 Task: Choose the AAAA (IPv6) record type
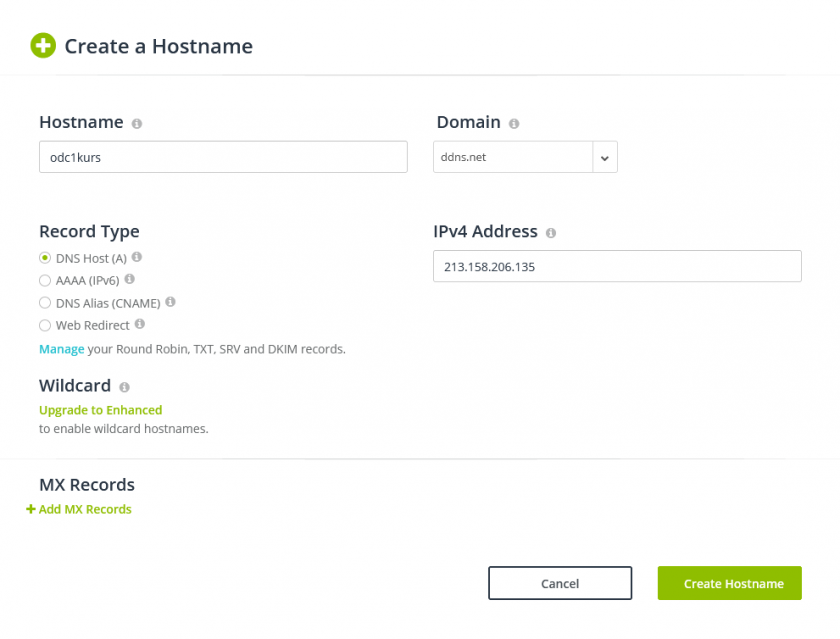(45, 281)
